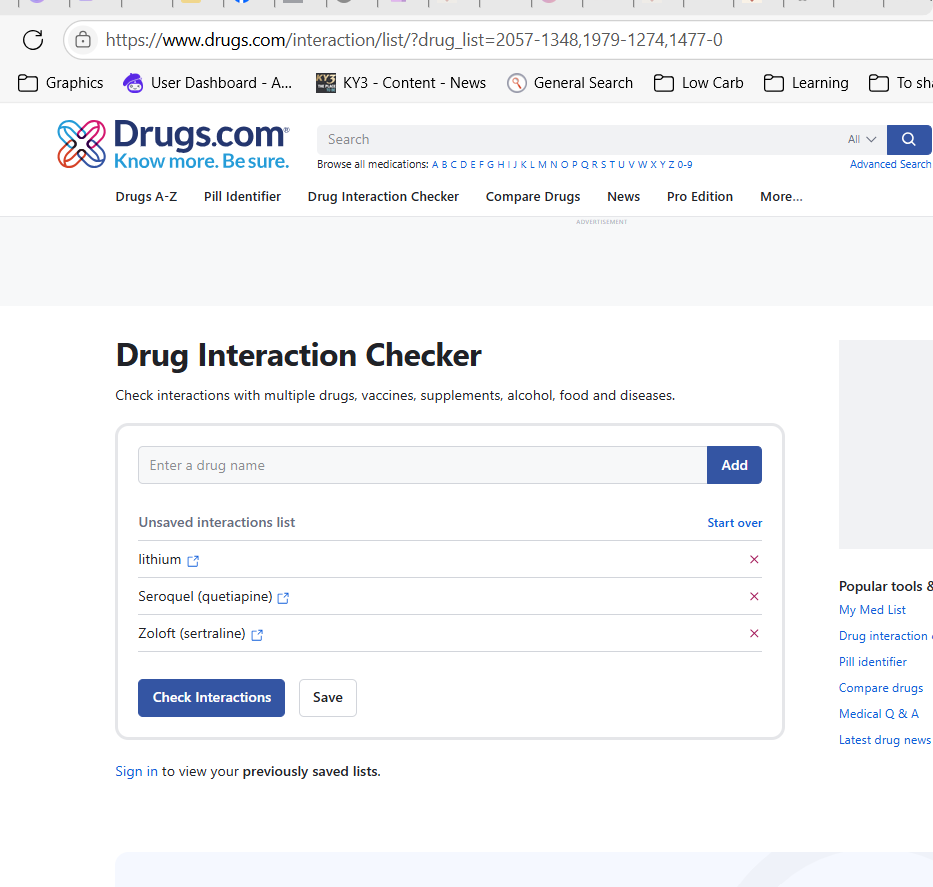Click the Sign in link

tap(136, 771)
